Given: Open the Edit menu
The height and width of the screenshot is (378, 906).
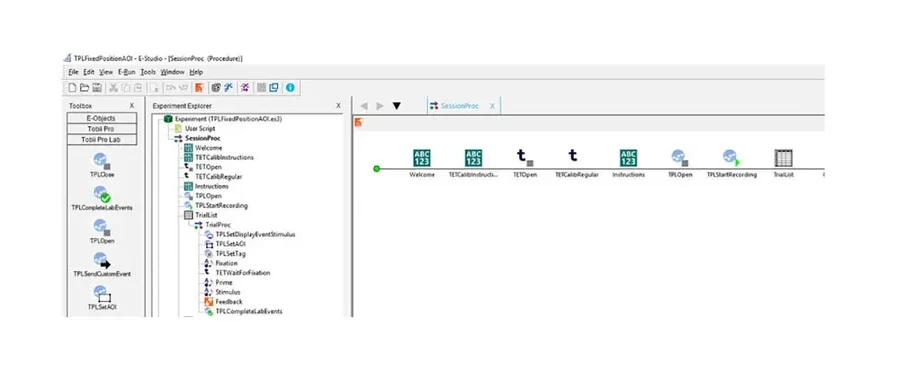Looking at the screenshot, I should click(89, 72).
